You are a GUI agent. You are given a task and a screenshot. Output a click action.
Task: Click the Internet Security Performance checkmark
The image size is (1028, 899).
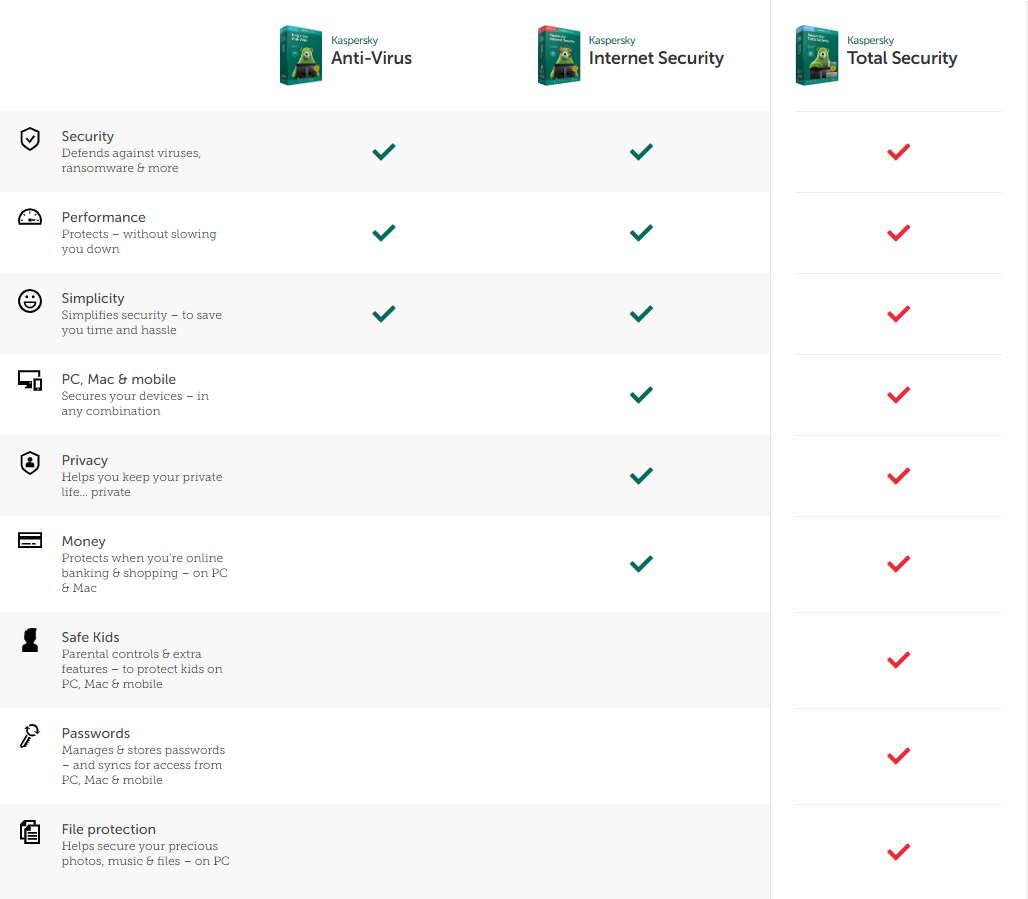pyautogui.click(x=641, y=233)
